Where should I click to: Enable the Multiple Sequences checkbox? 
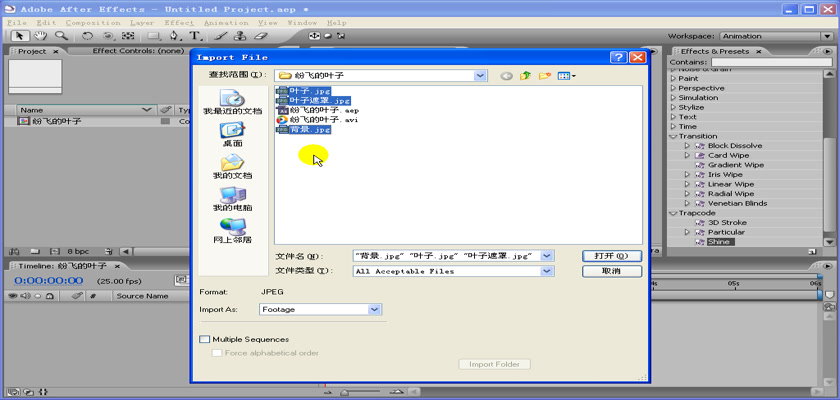[x=205, y=339]
